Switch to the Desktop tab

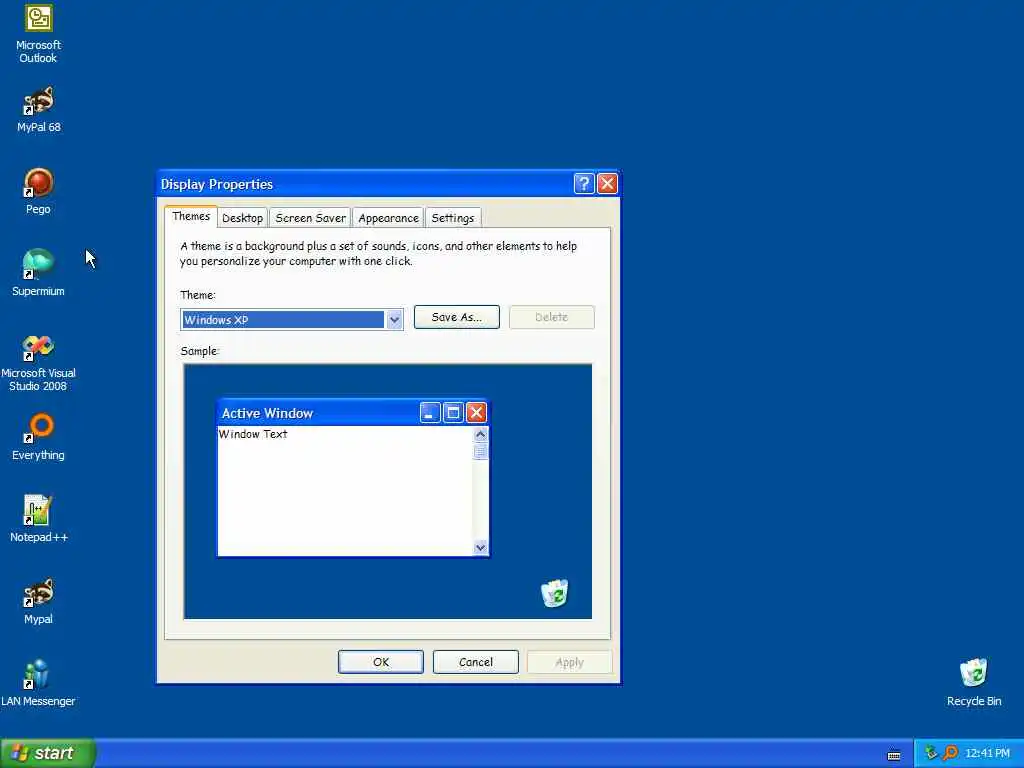[242, 218]
